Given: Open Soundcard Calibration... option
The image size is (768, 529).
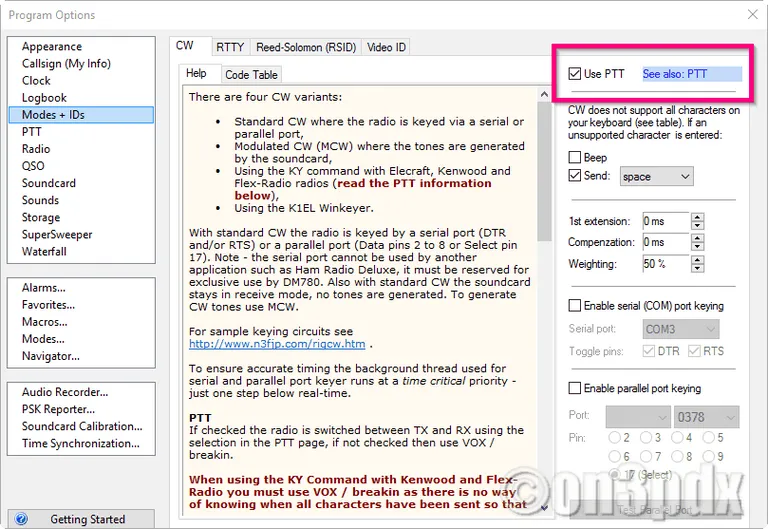Looking at the screenshot, I should [81, 427].
